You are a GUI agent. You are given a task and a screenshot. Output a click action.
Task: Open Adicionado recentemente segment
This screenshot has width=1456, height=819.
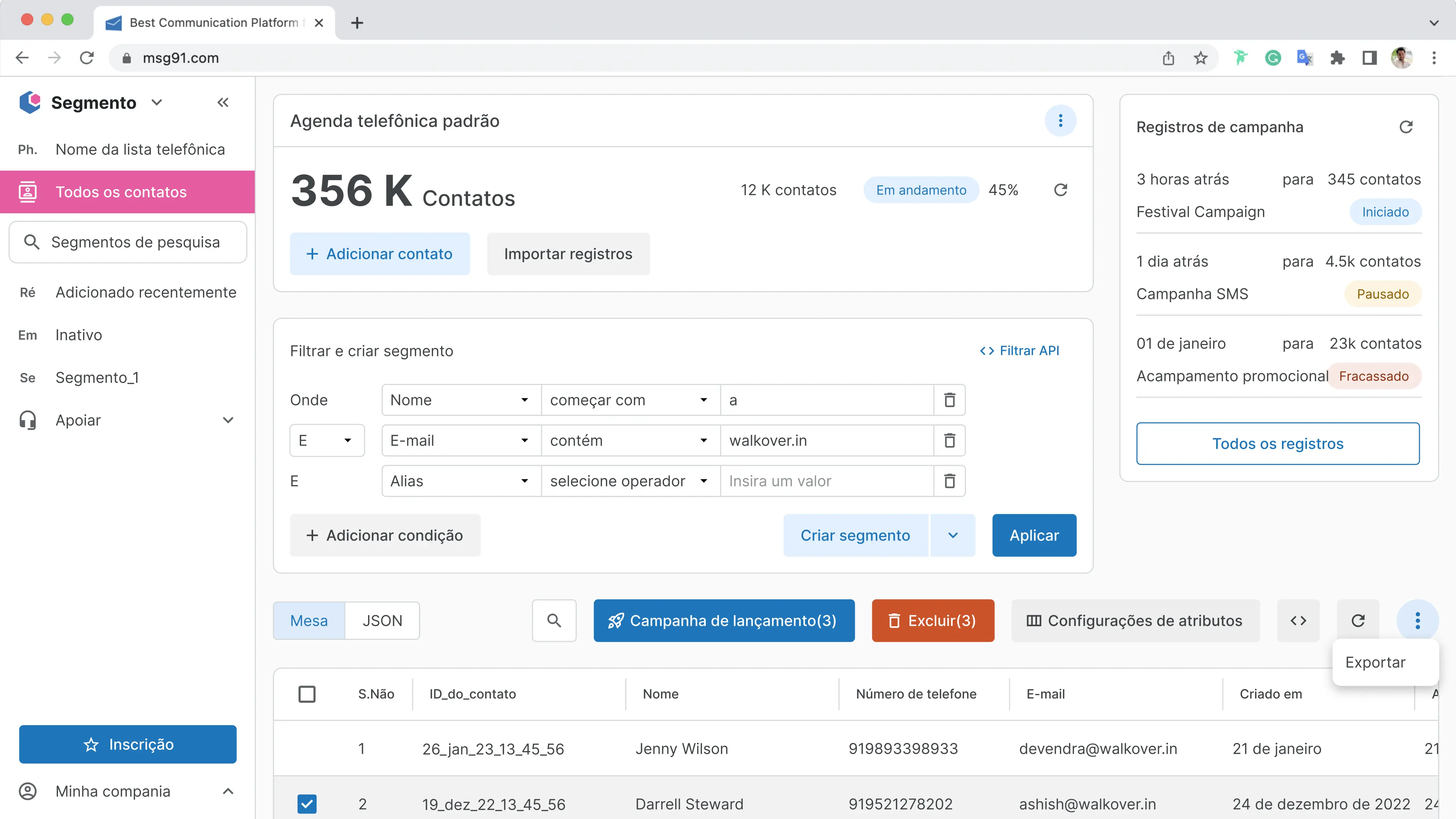coord(127,292)
